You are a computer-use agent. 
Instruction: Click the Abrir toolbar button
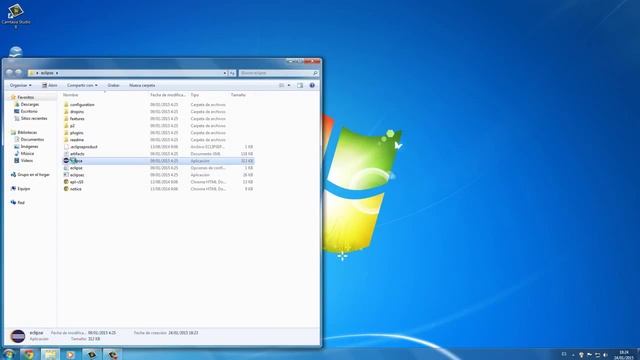tap(50, 85)
